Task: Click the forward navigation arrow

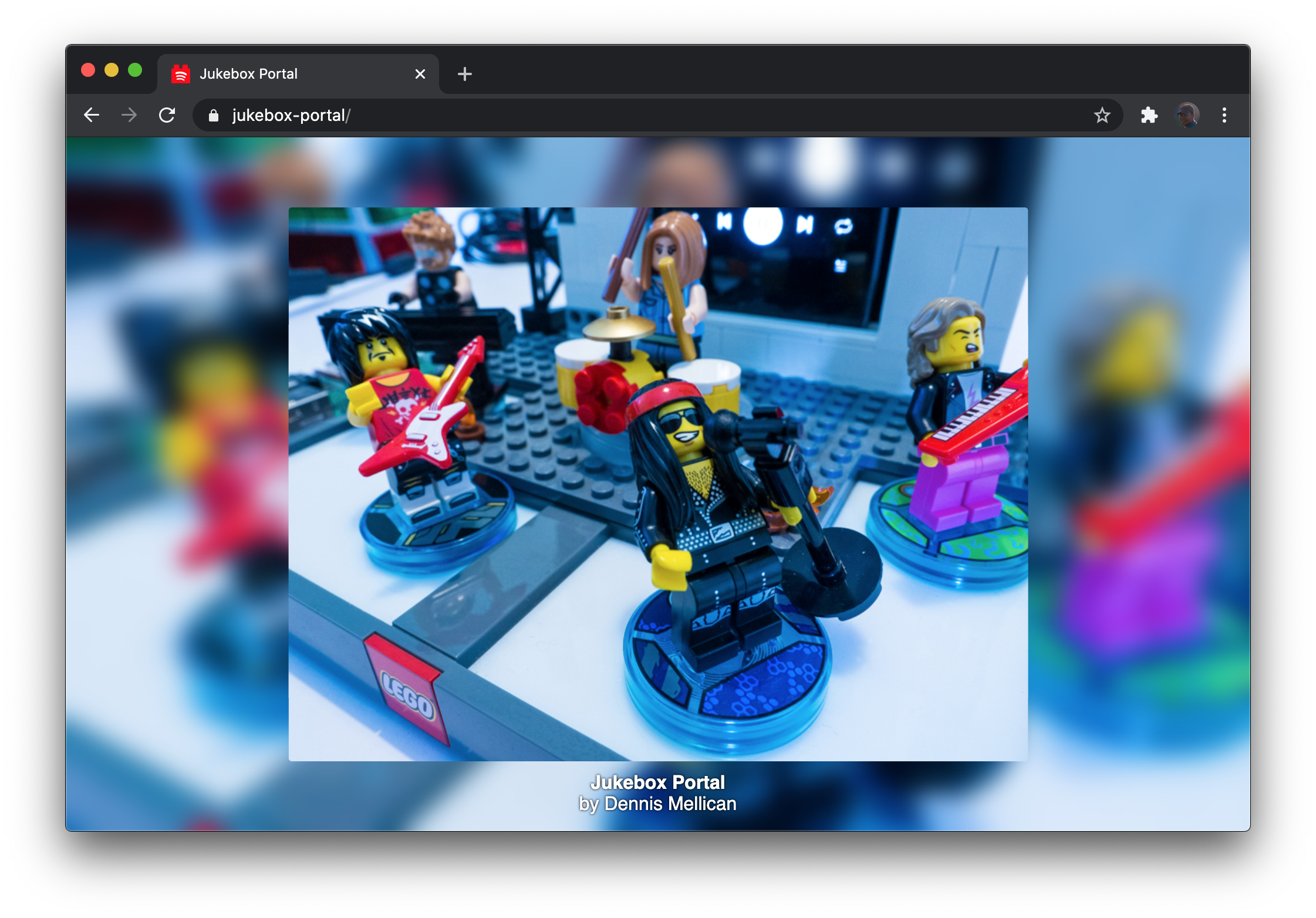Action: (129, 115)
